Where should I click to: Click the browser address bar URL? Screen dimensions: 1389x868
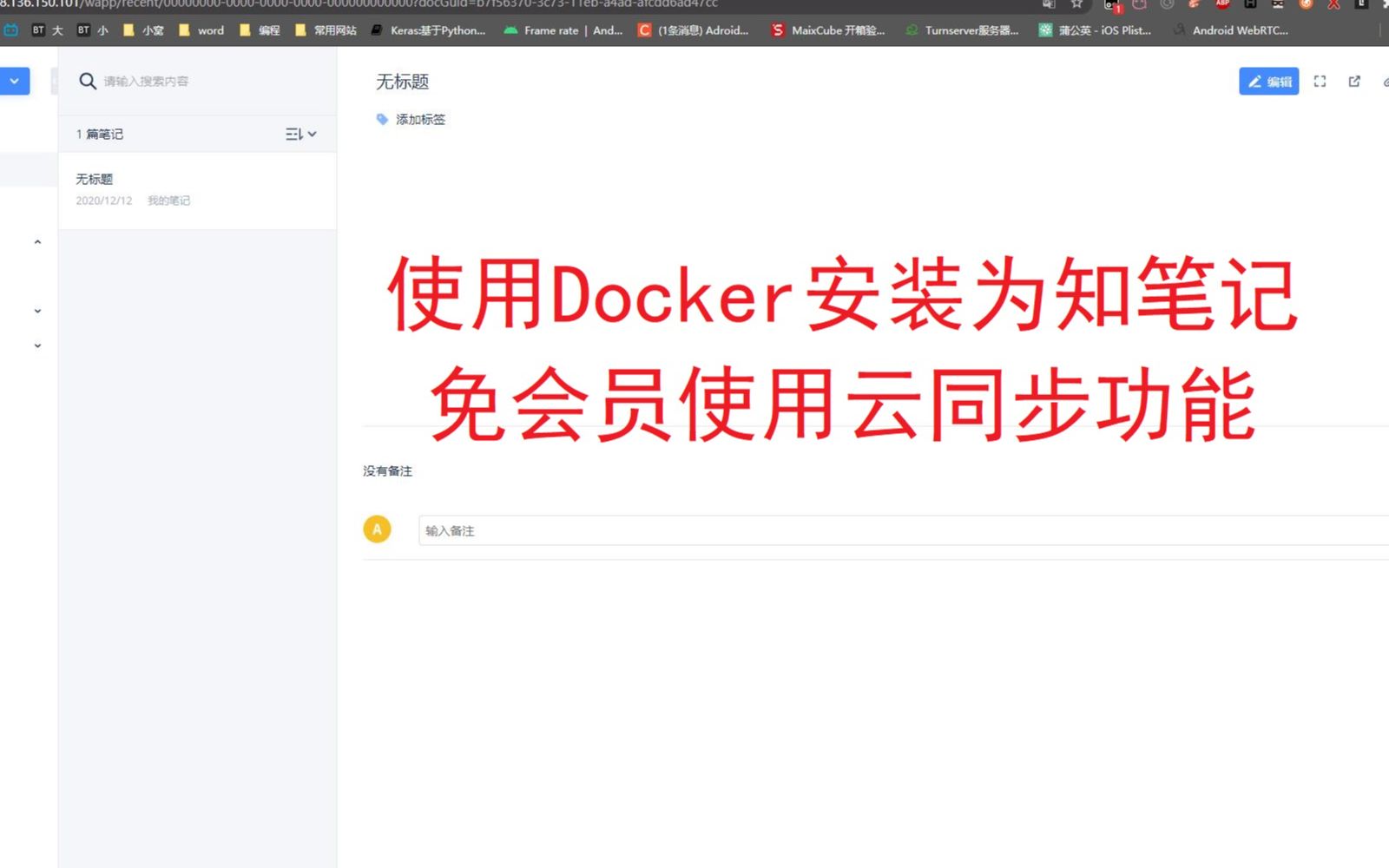(359, 3)
